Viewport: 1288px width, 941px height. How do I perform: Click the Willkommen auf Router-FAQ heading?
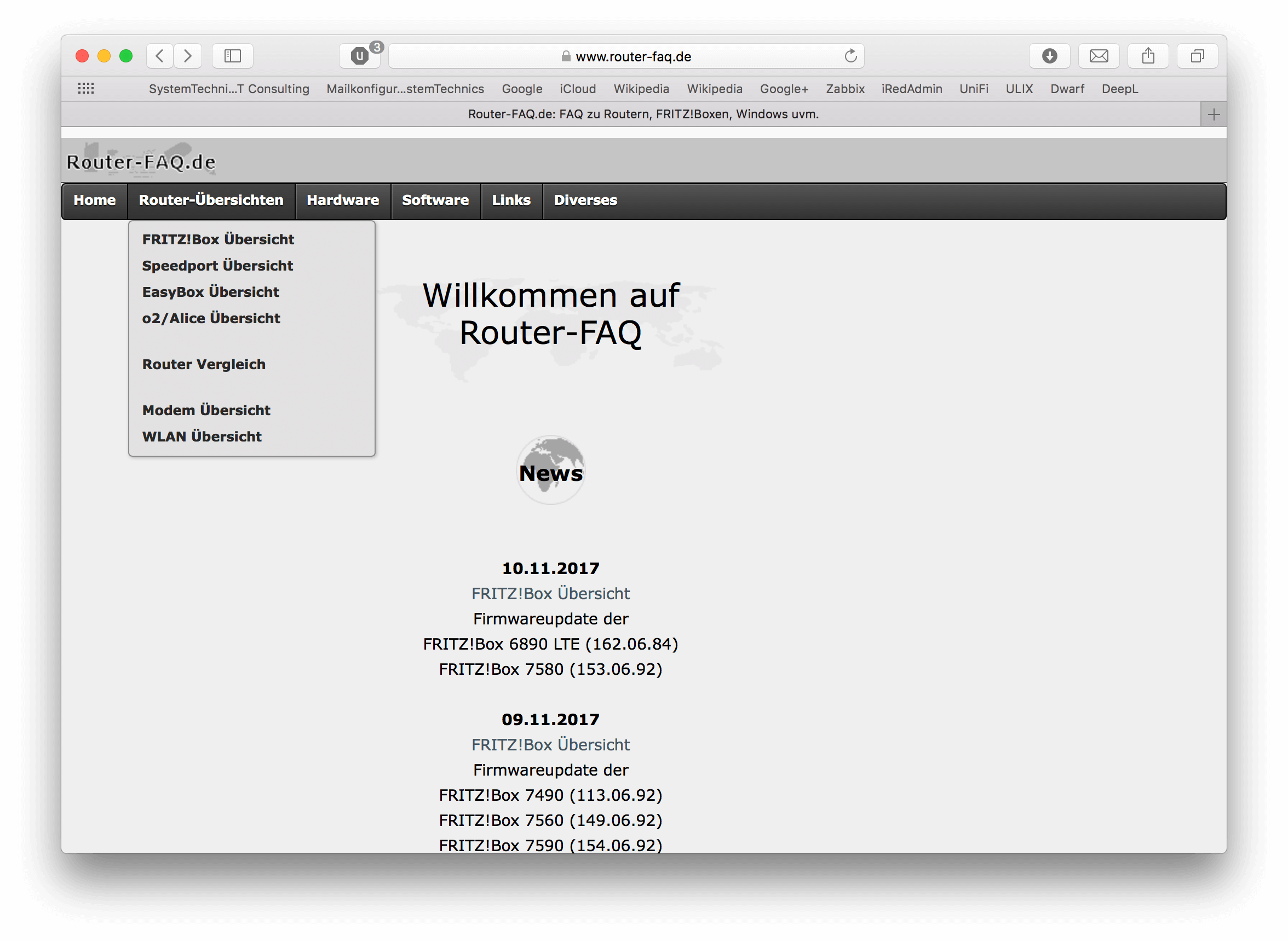(550, 314)
